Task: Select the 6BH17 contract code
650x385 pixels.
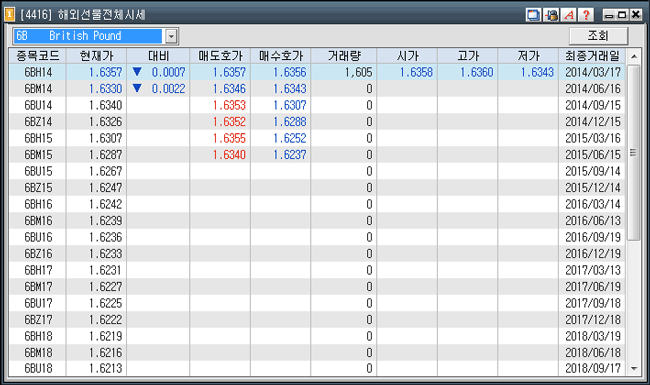Action: [38, 270]
